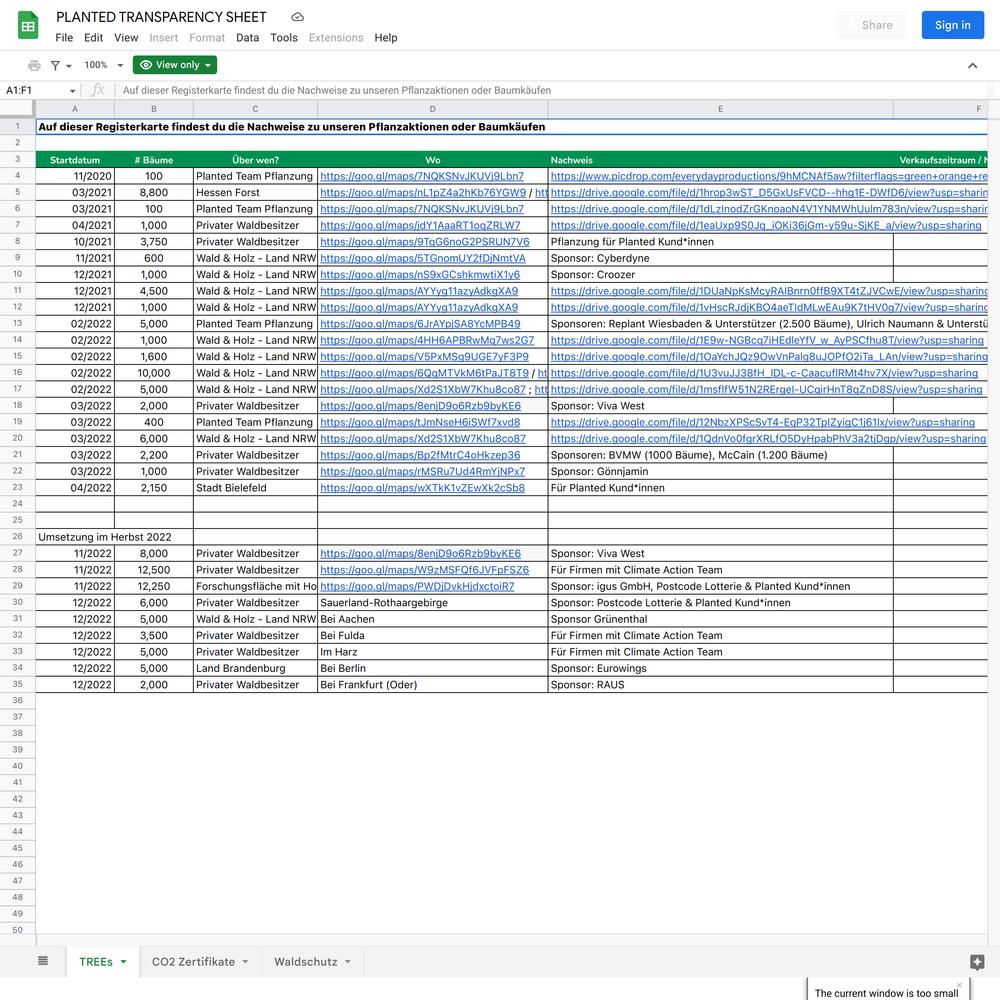Click the '# Bäume' header cell

(154, 159)
